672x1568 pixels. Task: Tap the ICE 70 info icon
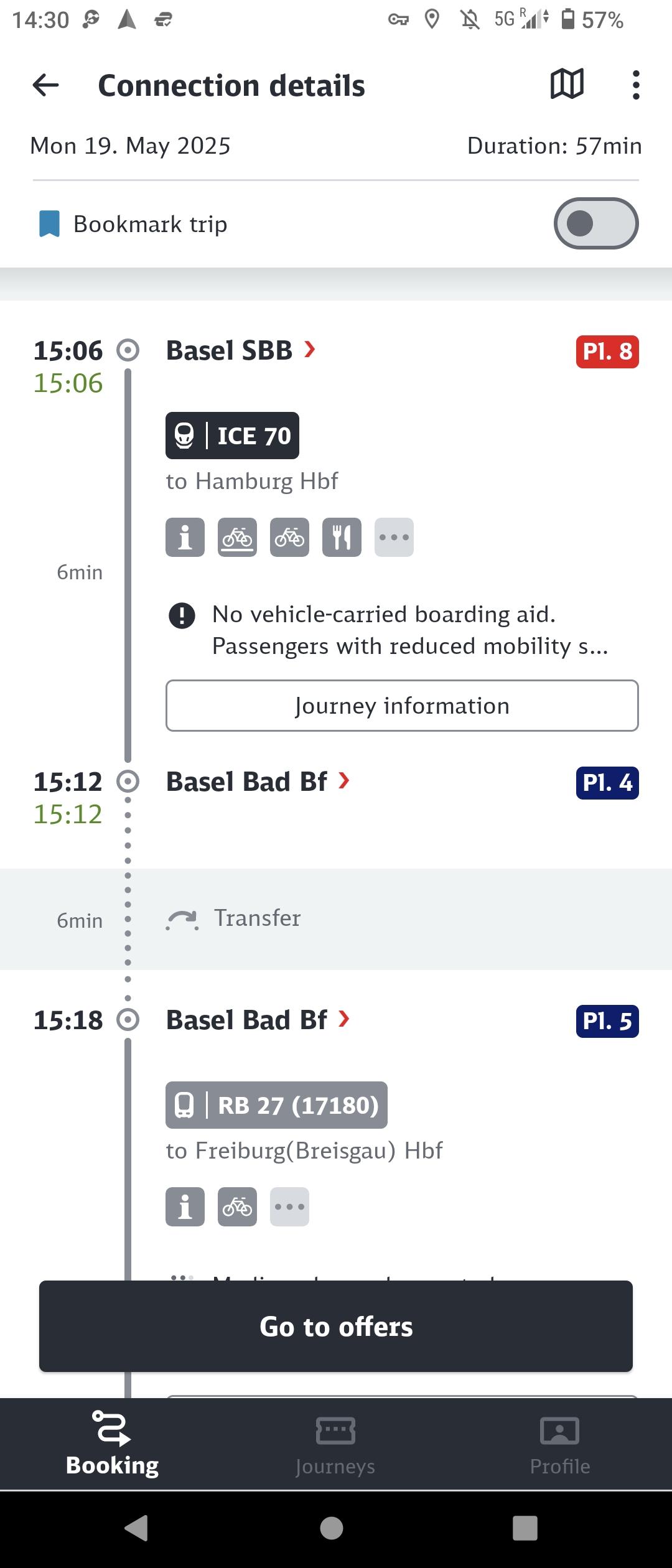point(185,537)
